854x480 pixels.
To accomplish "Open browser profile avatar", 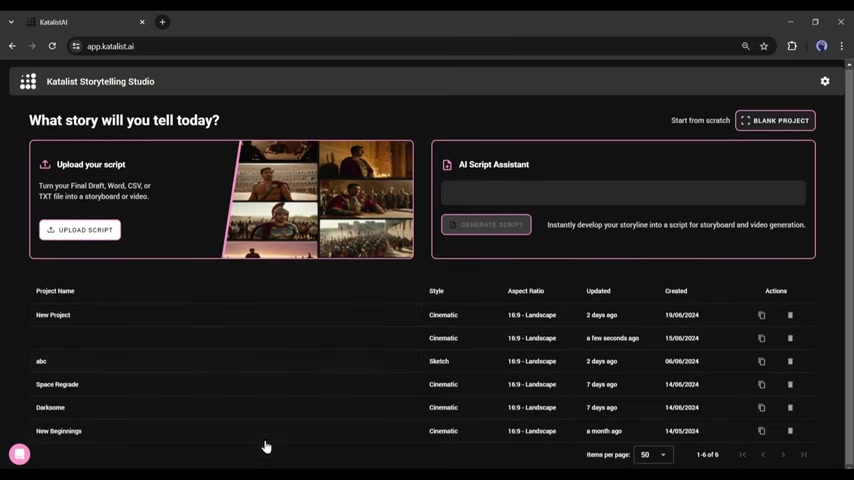I will [821, 46].
